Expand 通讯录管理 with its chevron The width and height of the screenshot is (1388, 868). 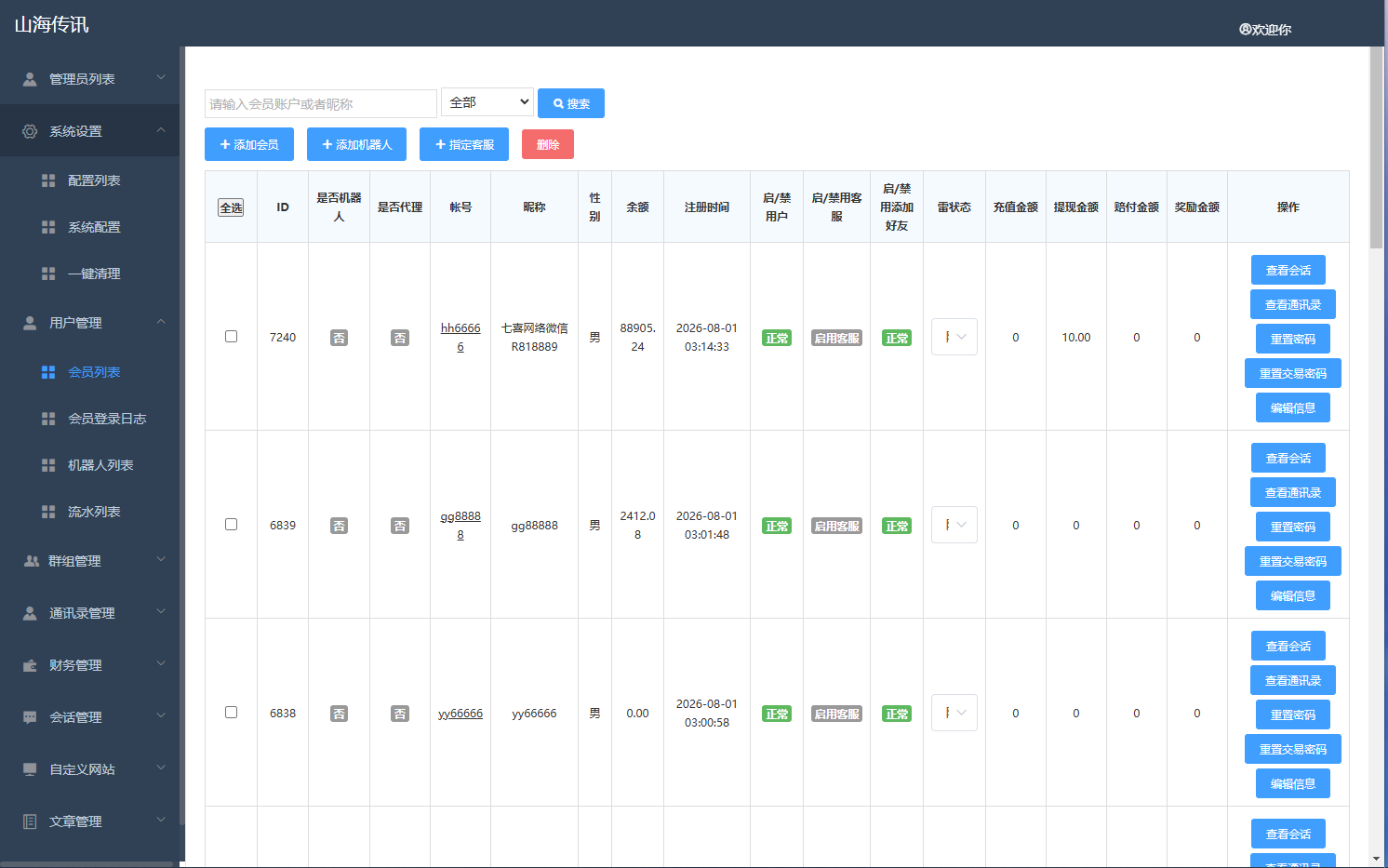click(161, 612)
